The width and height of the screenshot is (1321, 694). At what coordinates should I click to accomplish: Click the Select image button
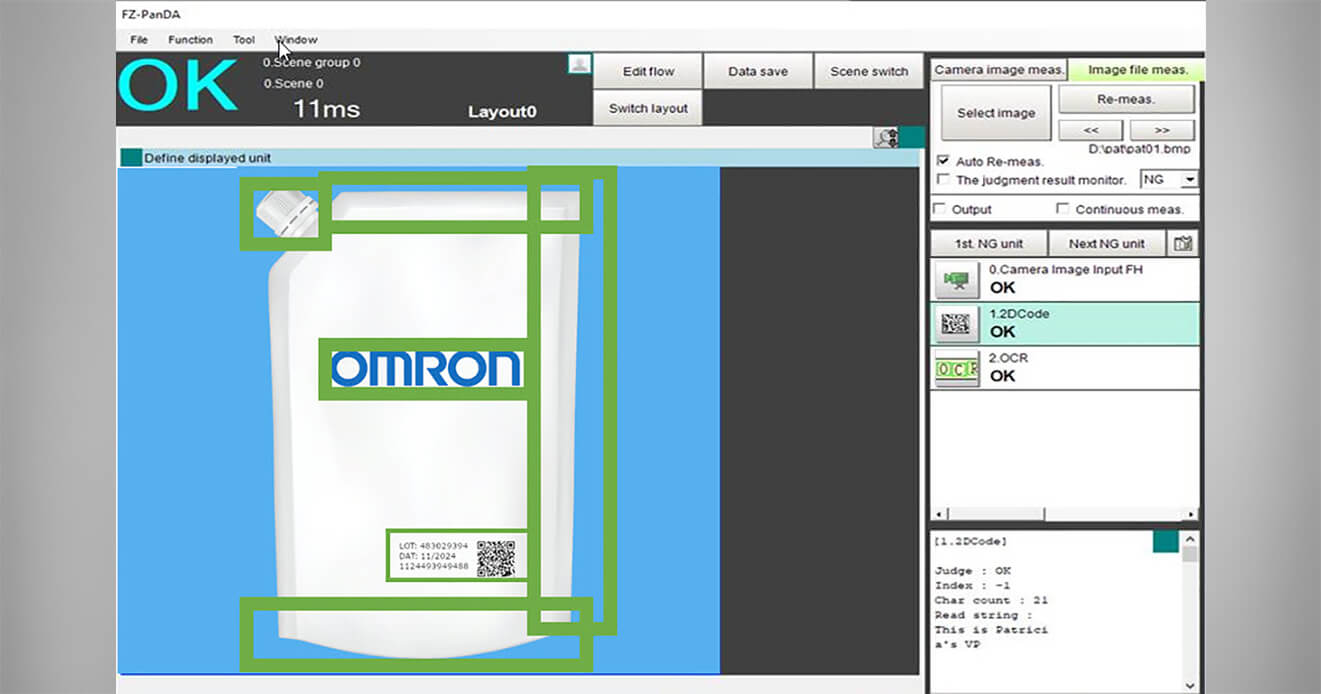pyautogui.click(x=995, y=113)
